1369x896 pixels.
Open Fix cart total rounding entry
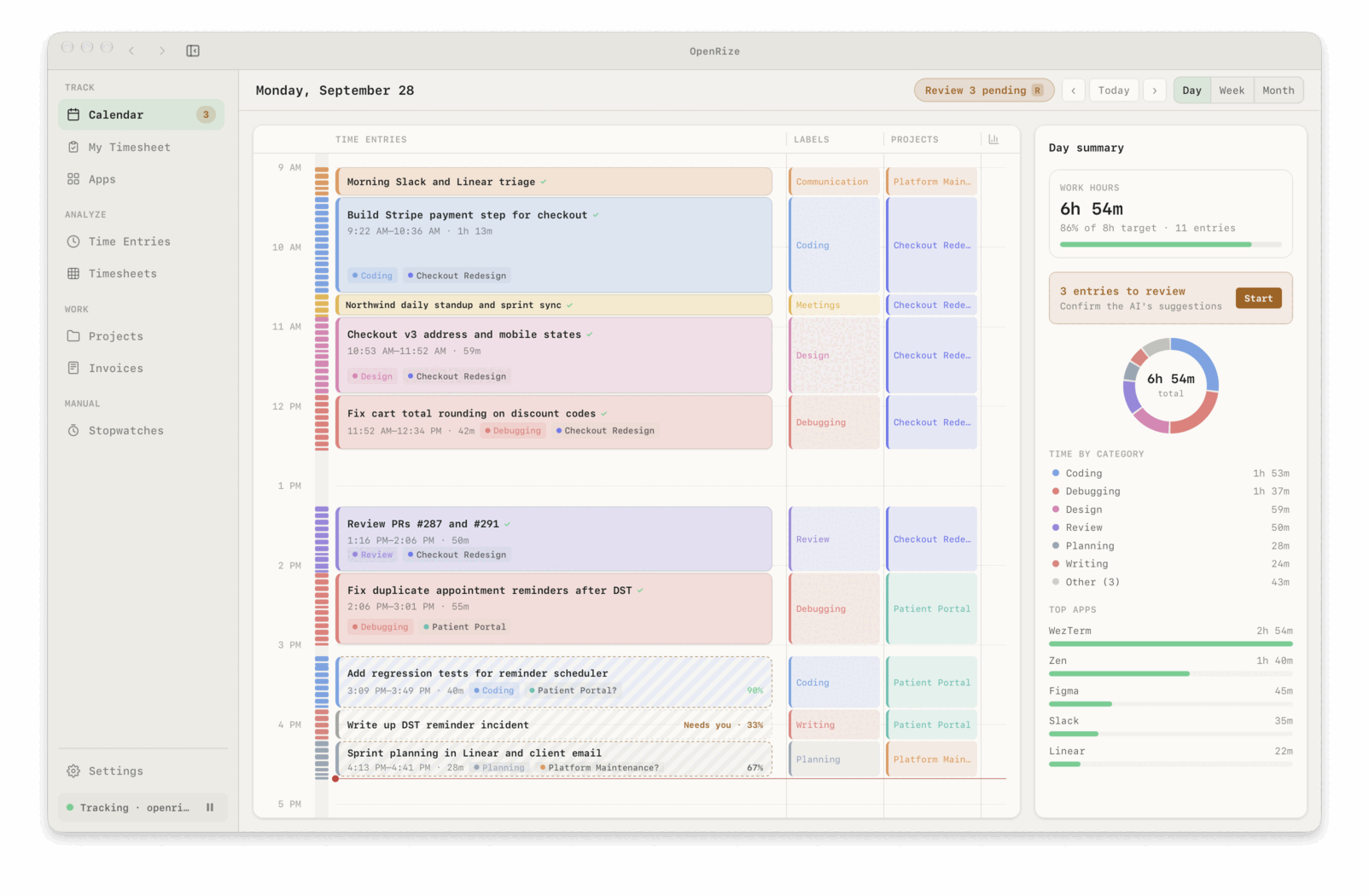pos(554,422)
